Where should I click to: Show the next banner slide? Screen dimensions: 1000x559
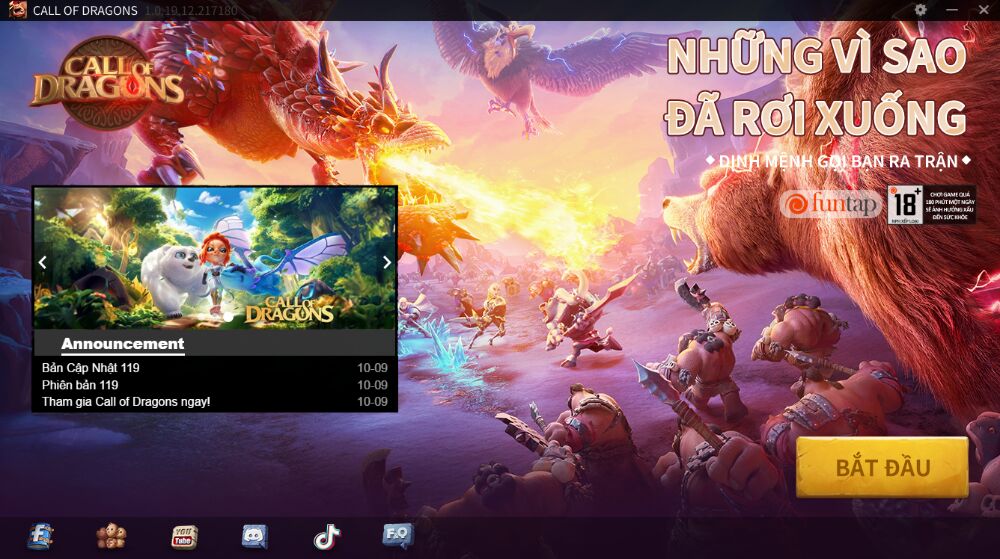tap(387, 262)
